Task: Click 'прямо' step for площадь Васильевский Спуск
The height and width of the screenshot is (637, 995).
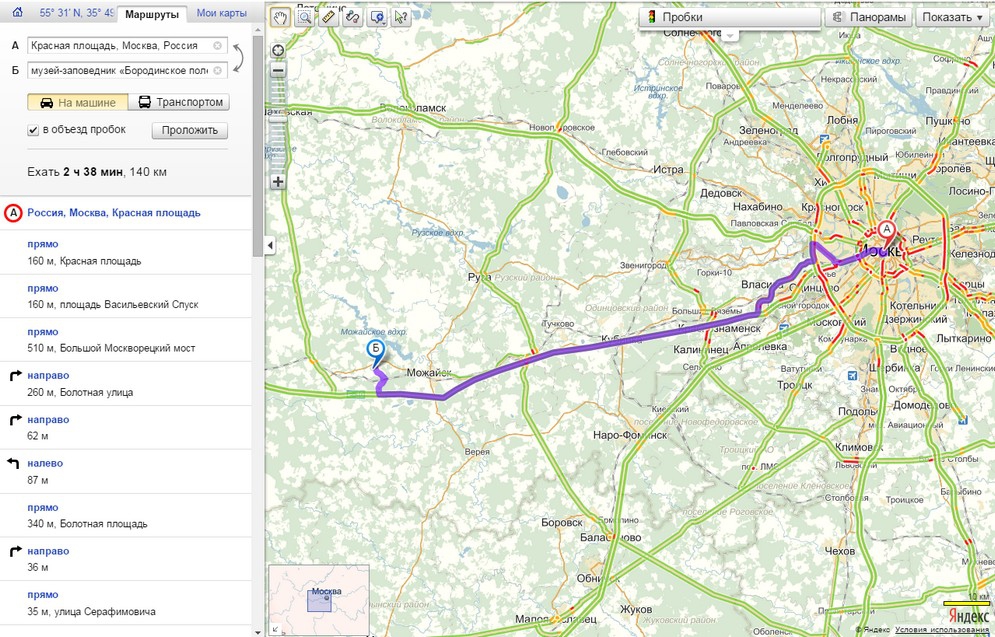Action: (x=43, y=288)
